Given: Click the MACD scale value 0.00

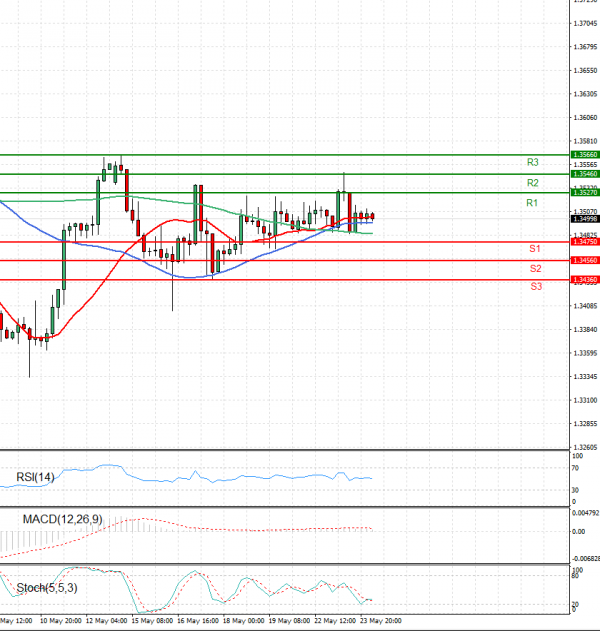Looking at the screenshot, I should click(579, 532).
